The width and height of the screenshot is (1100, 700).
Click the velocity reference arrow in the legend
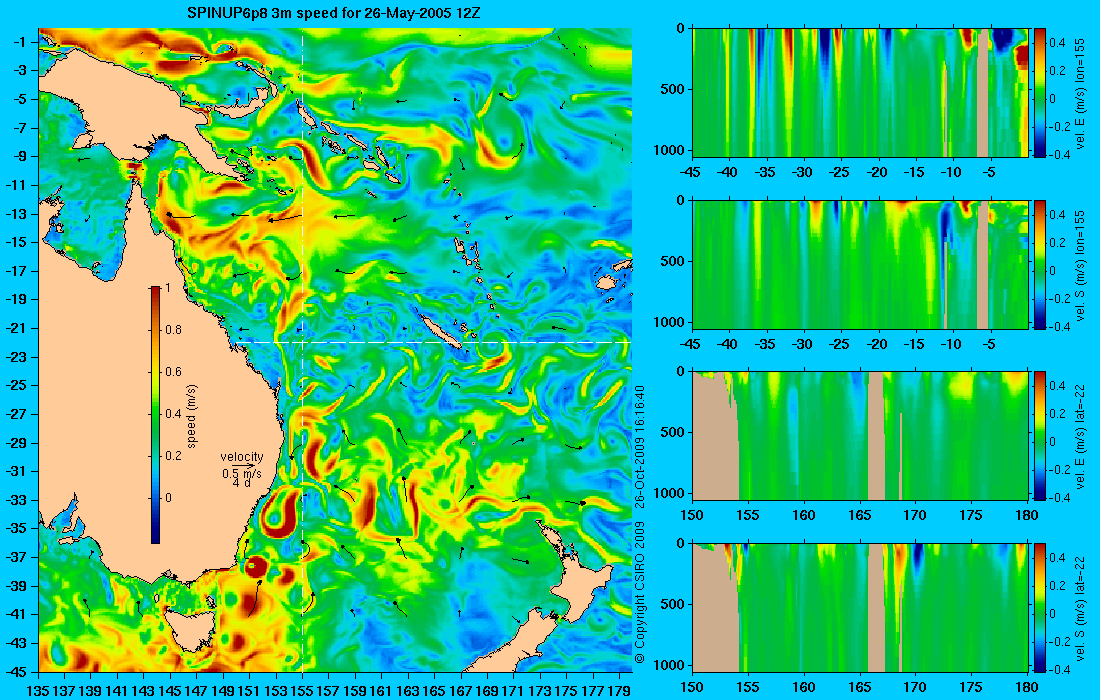[243, 465]
